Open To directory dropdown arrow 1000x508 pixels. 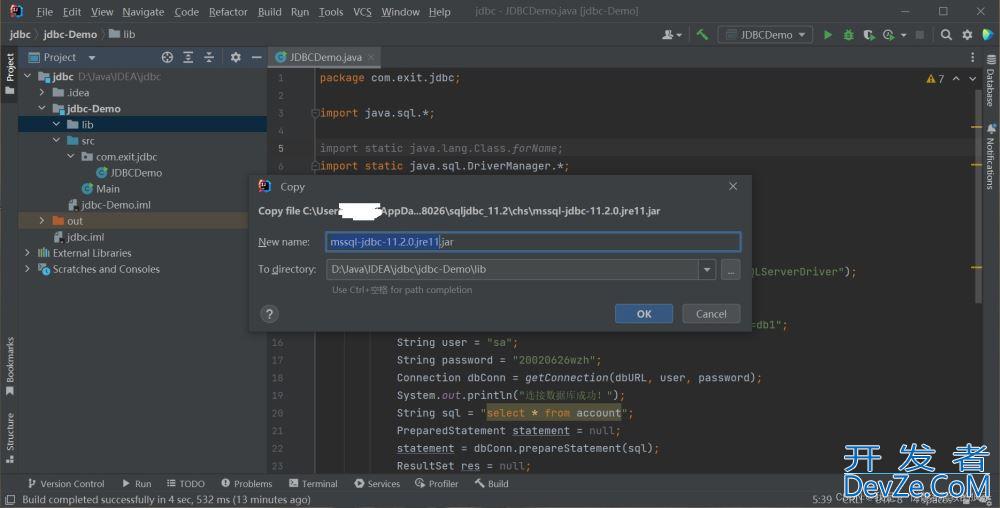point(707,270)
